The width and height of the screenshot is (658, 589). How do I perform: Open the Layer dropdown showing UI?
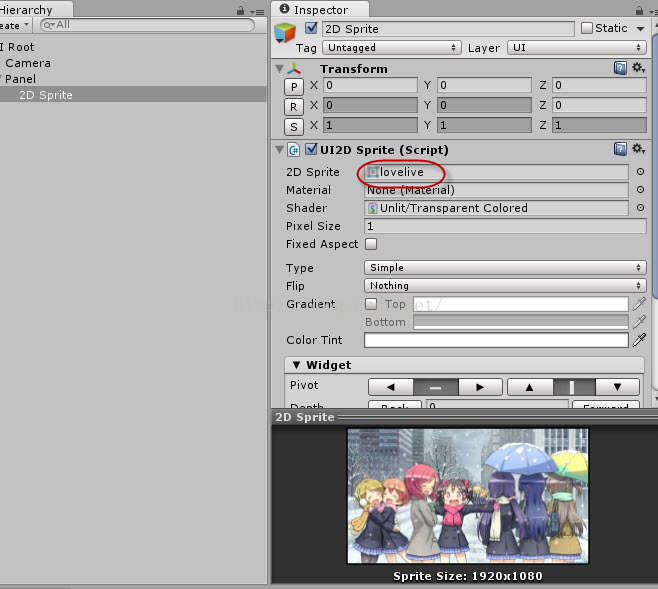tap(577, 47)
